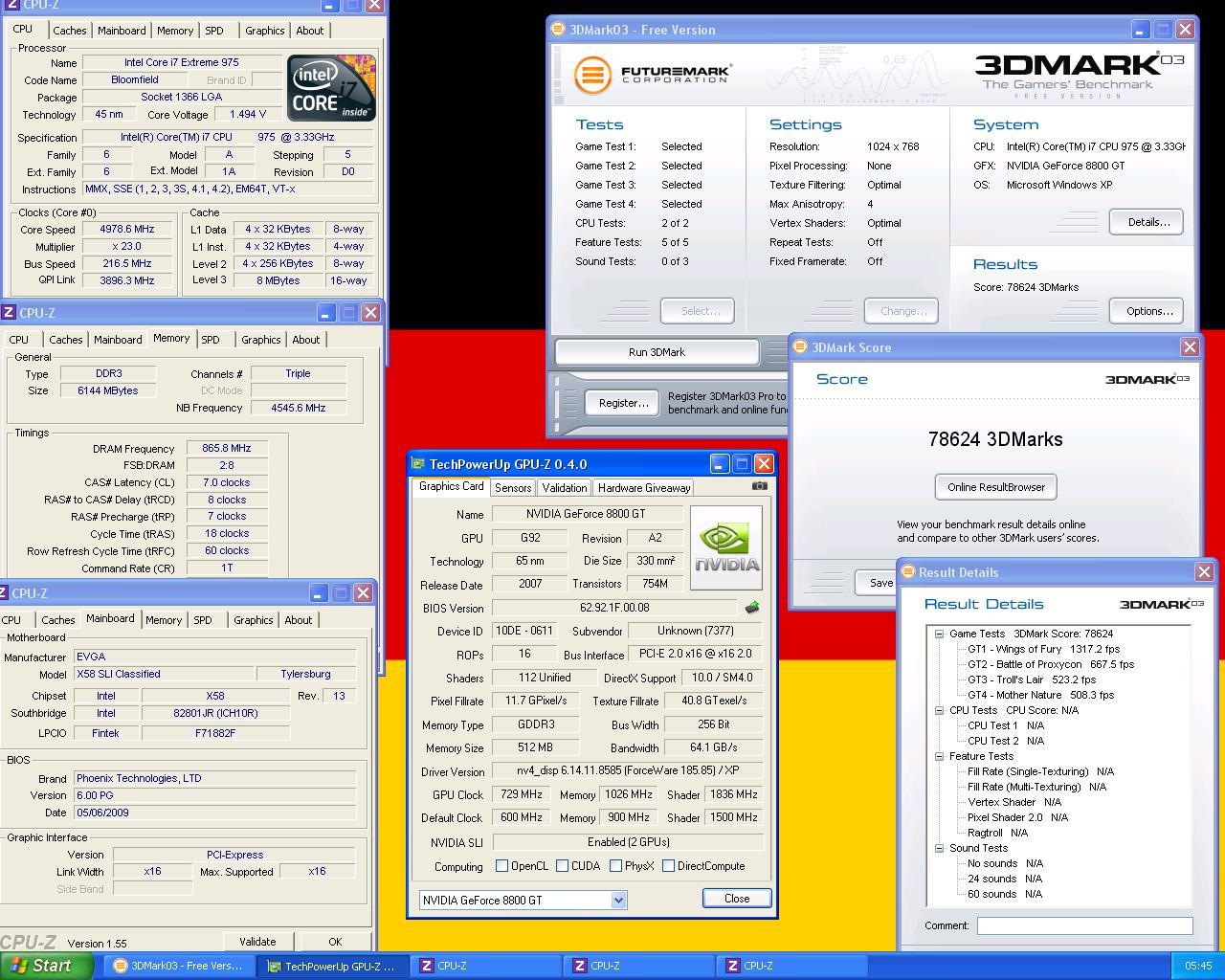The image size is (1225, 980).
Task: Click the Online ResultBrowser button
Action: (x=996, y=487)
